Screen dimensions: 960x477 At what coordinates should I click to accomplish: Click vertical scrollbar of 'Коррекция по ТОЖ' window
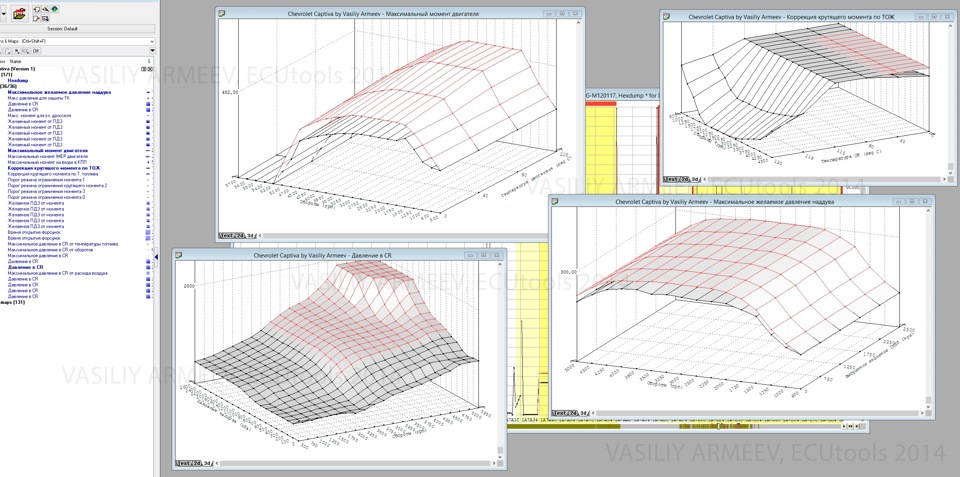pos(950,98)
